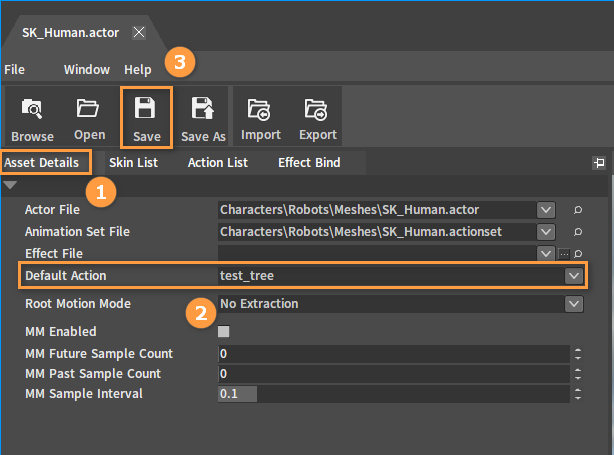Decrease MM Future Sample Count with down arrow
The height and width of the screenshot is (455, 614).
[x=578, y=357]
